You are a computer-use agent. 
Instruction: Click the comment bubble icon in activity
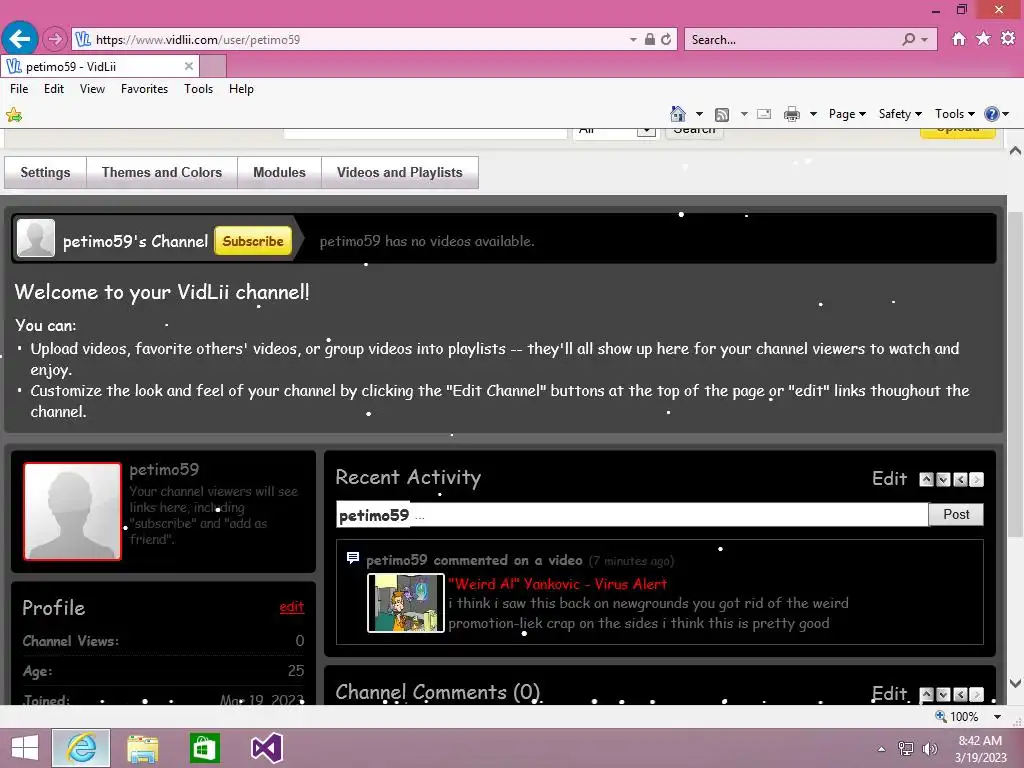point(353,558)
